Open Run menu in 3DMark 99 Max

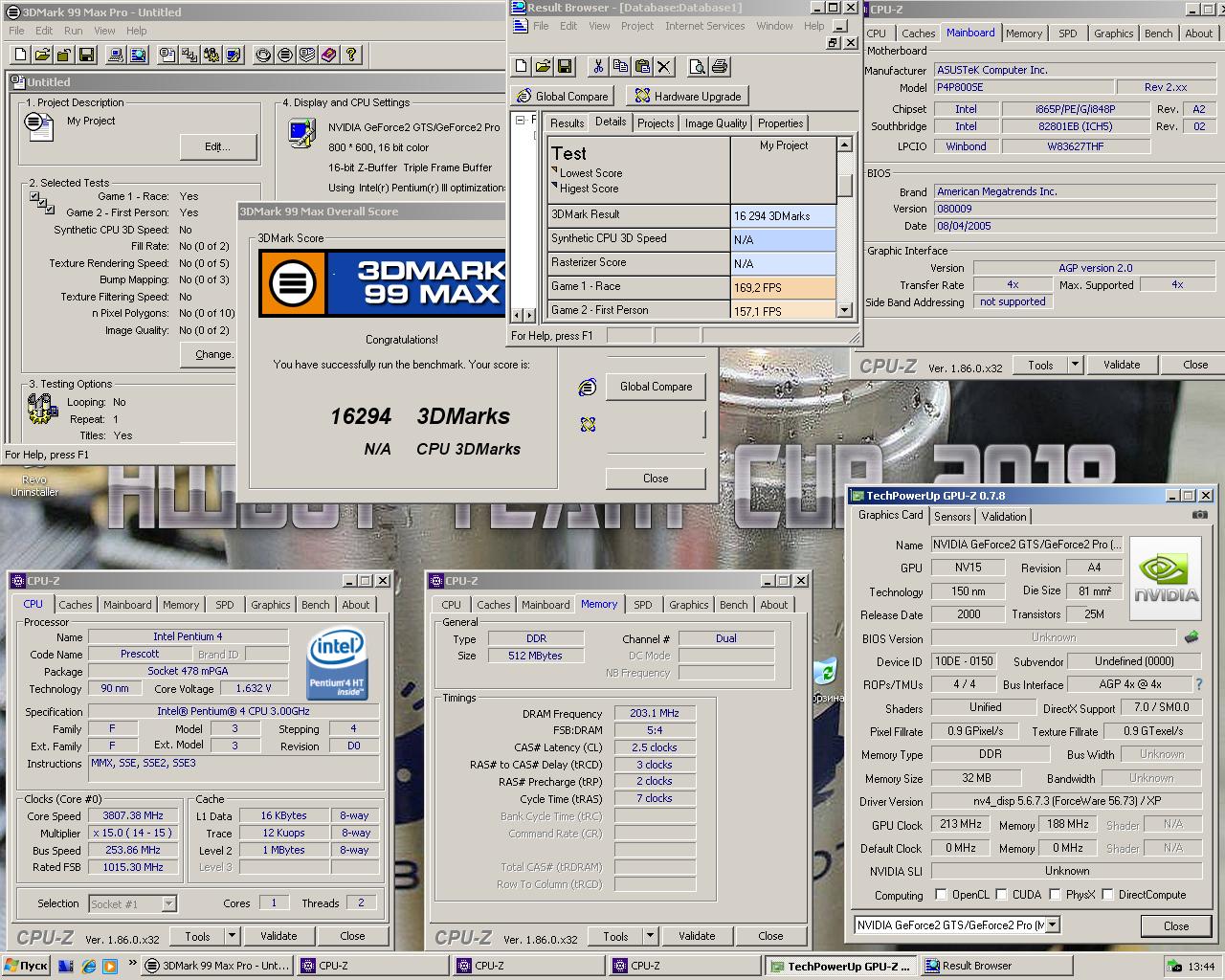pyautogui.click(x=73, y=31)
